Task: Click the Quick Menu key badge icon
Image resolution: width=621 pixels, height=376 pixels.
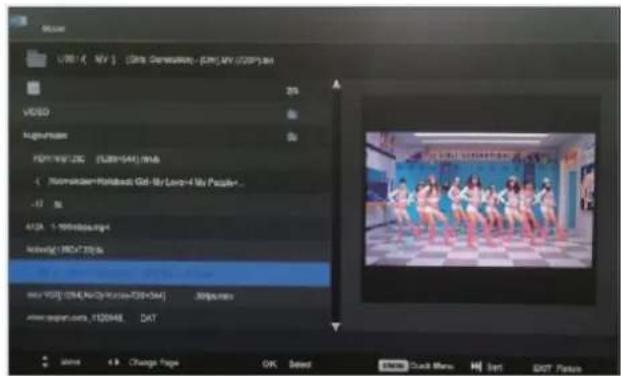Action: 393,365
